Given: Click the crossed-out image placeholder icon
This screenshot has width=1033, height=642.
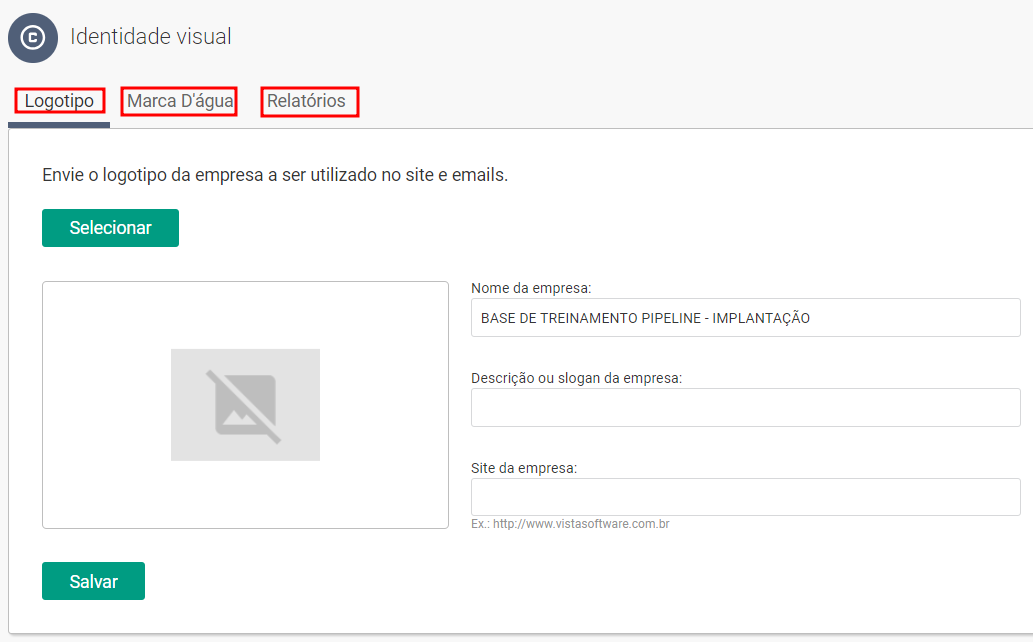Looking at the screenshot, I should tap(245, 404).
